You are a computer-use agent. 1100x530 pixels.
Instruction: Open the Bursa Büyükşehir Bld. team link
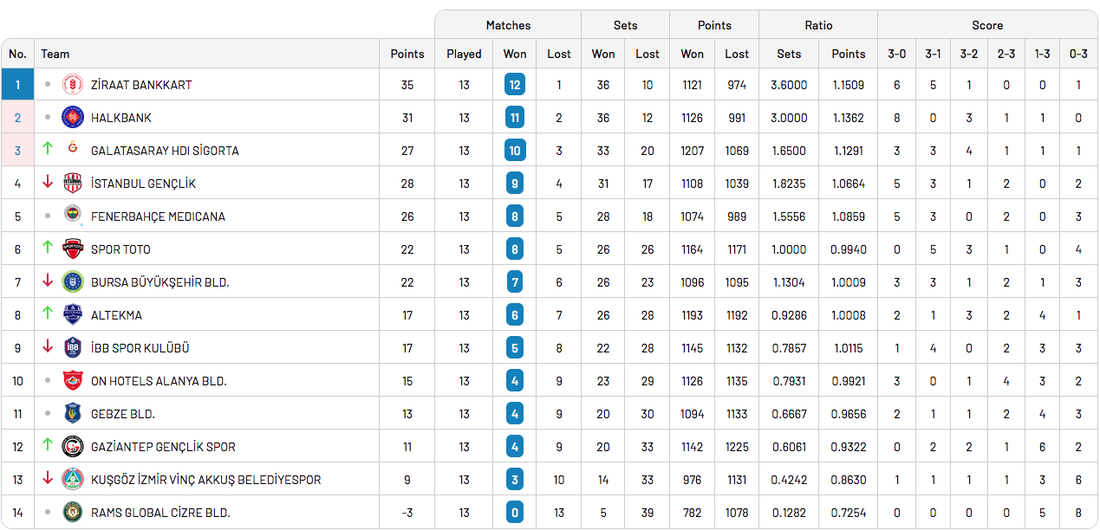[x=160, y=282]
